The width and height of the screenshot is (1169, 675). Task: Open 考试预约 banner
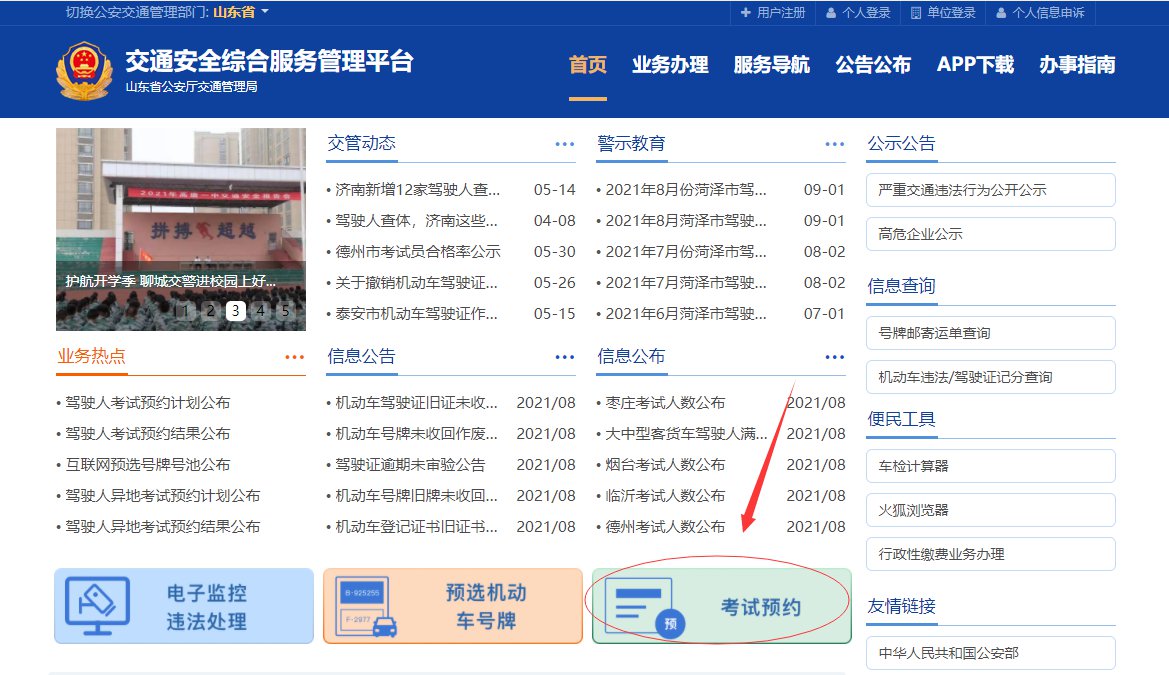click(721, 607)
